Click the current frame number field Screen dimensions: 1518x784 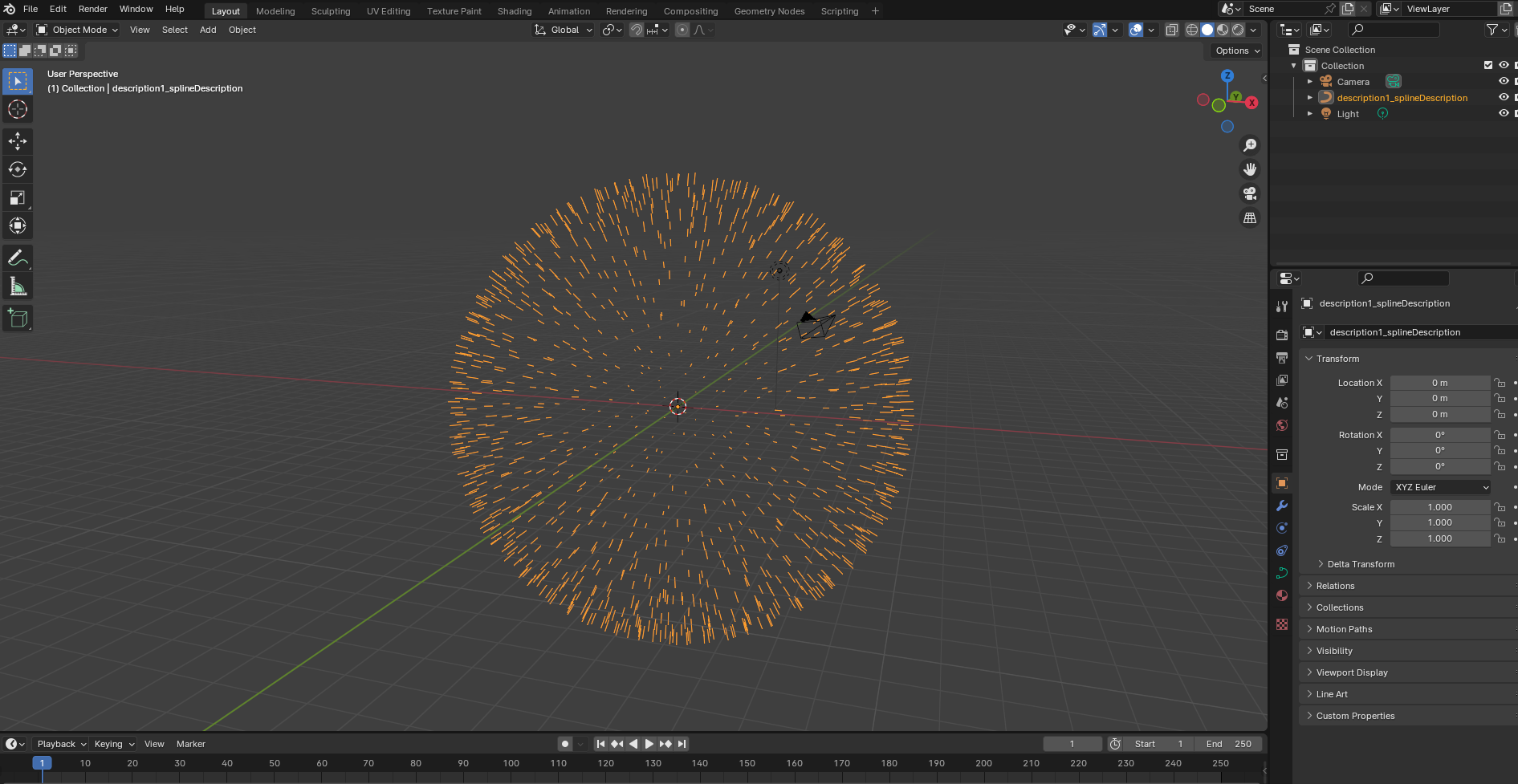(1072, 744)
